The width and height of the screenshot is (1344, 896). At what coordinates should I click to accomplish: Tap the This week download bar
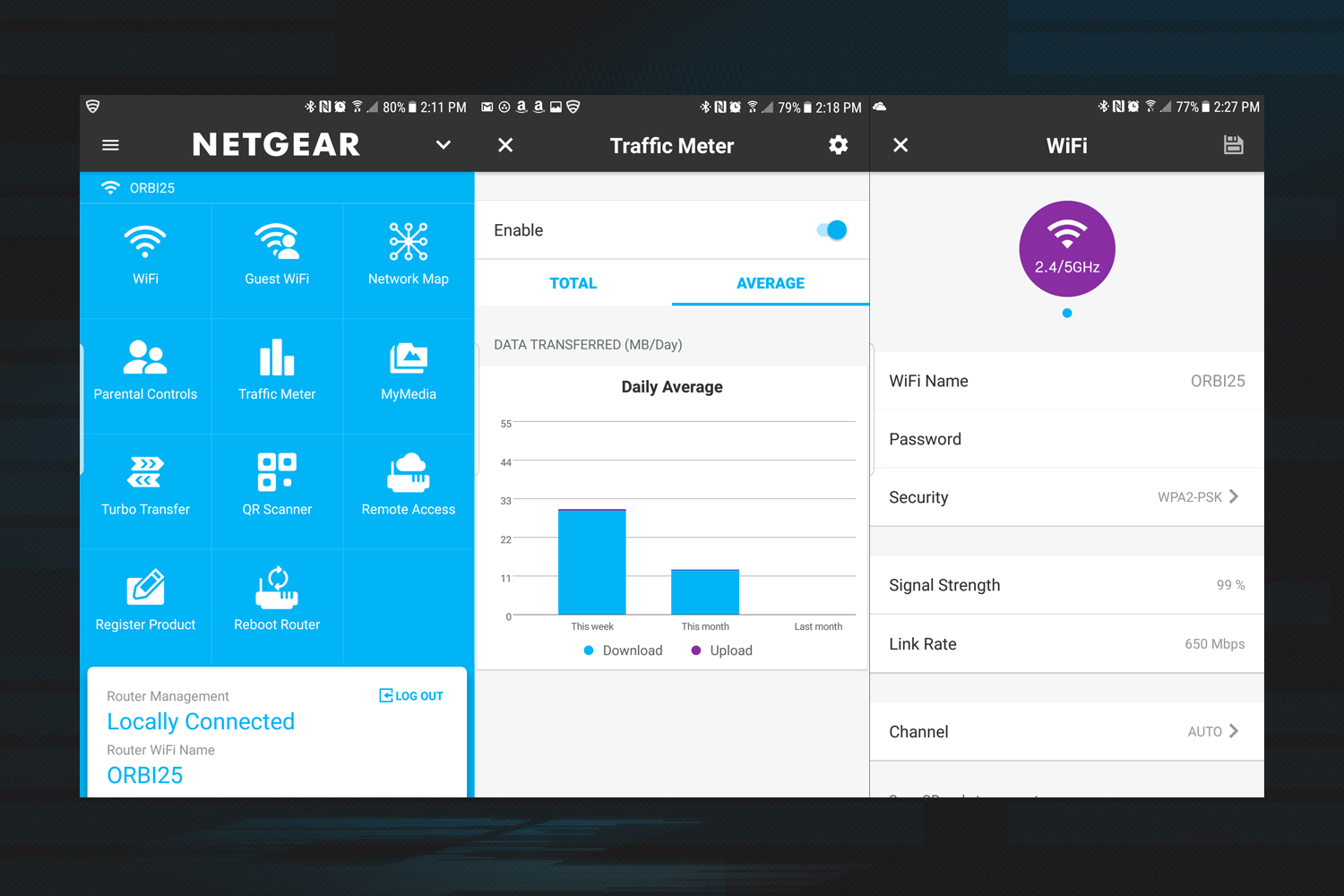pyautogui.click(x=592, y=562)
